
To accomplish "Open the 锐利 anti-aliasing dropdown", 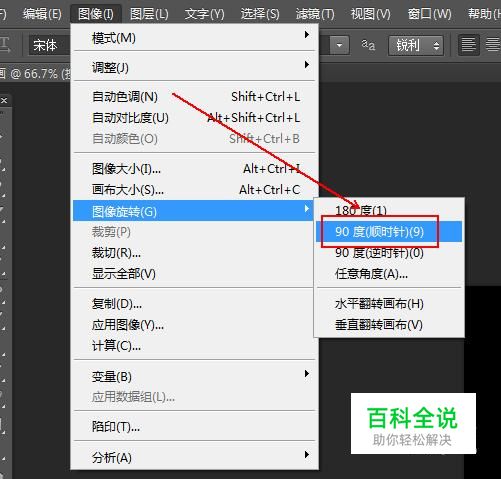I will (x=416, y=45).
